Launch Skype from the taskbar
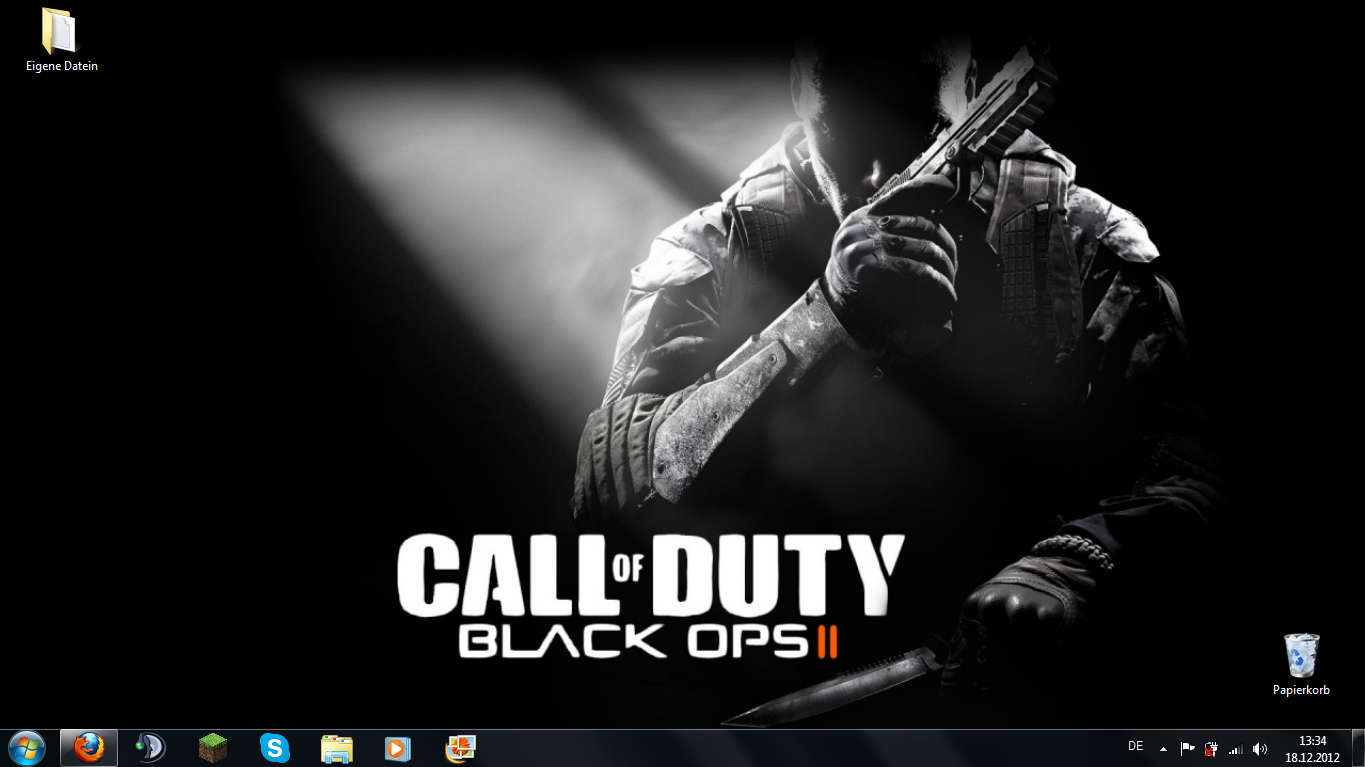 [274, 747]
